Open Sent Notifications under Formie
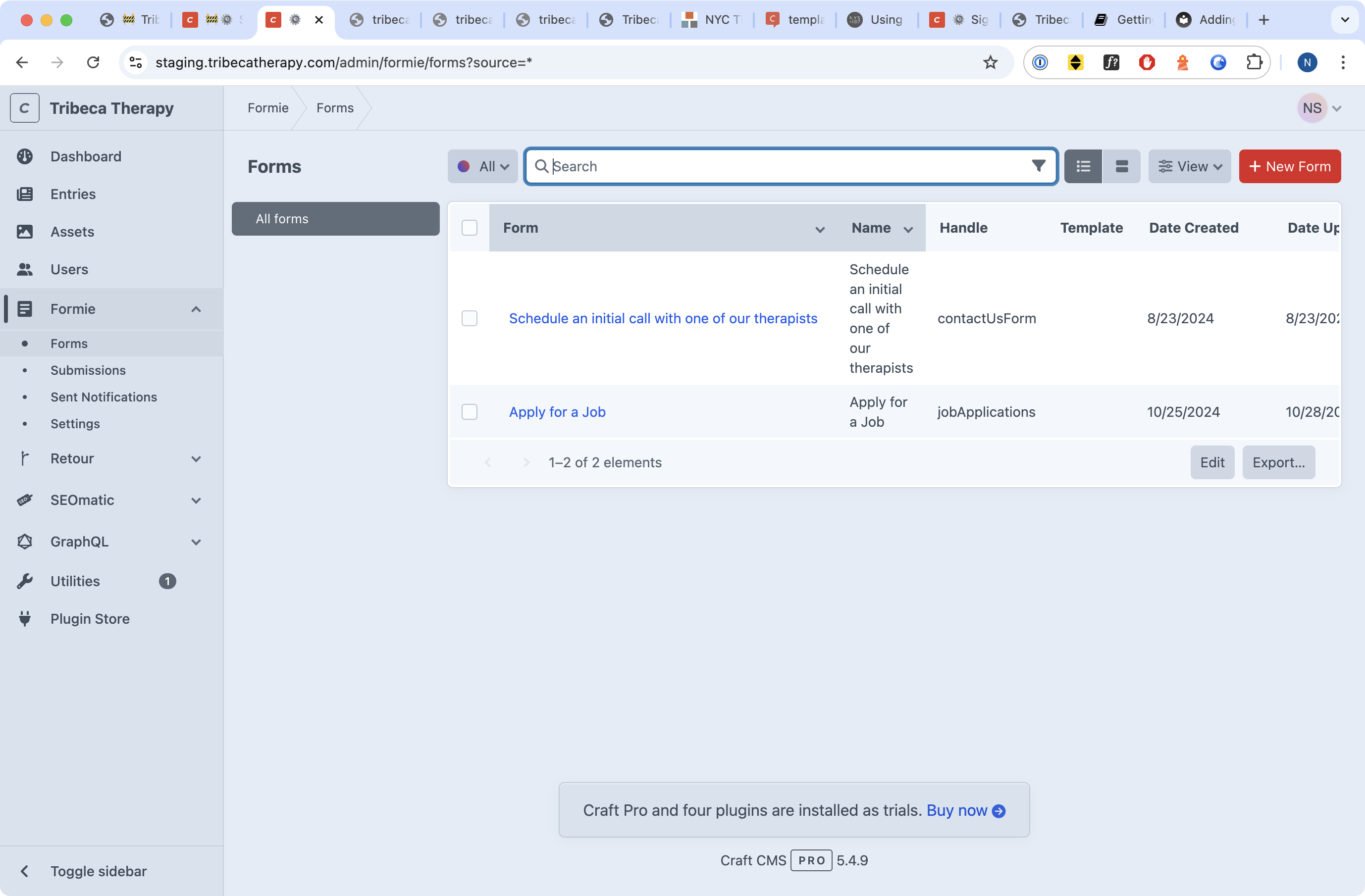 (104, 397)
